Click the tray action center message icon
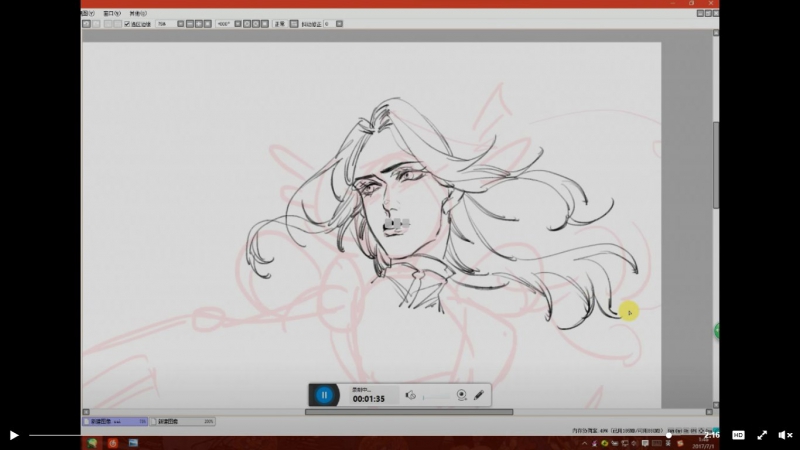 645,443
